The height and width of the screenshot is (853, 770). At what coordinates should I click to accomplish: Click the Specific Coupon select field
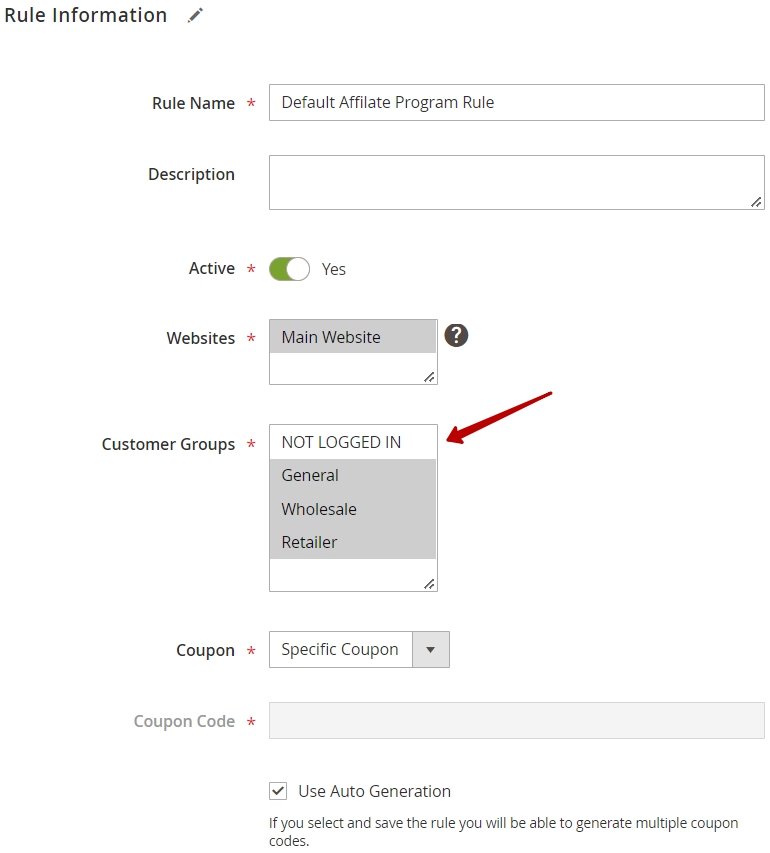pos(359,650)
